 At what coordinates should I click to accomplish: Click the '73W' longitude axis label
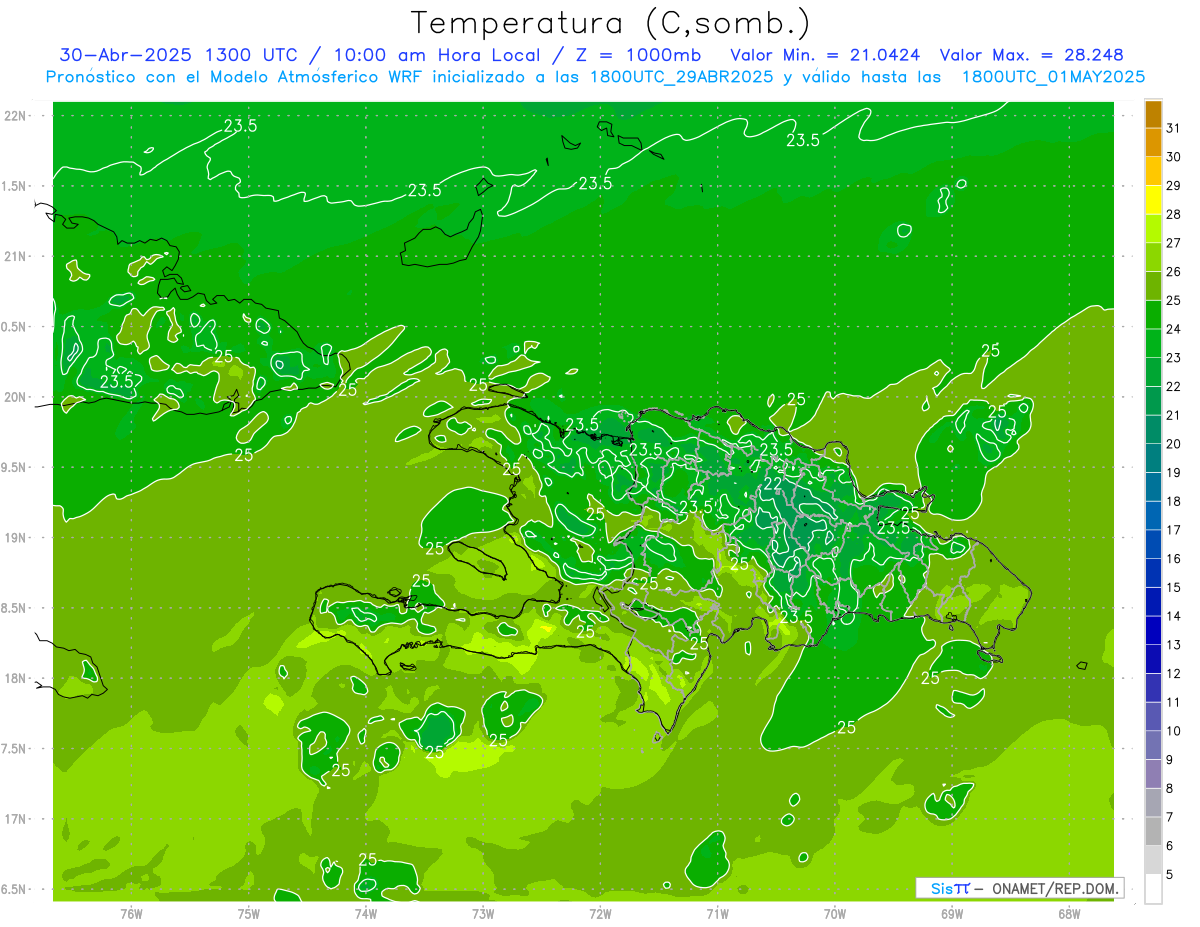[483, 914]
